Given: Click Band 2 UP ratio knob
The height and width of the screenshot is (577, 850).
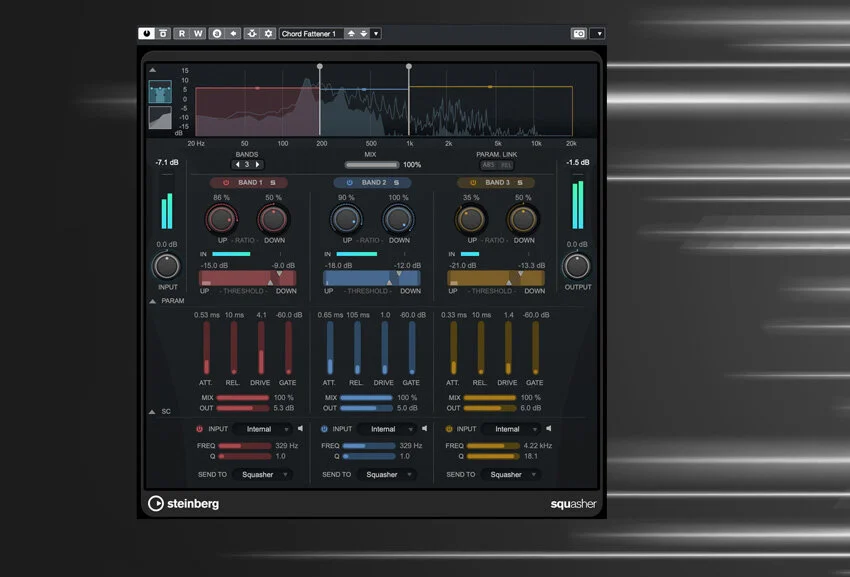Looking at the screenshot, I should coord(346,219).
